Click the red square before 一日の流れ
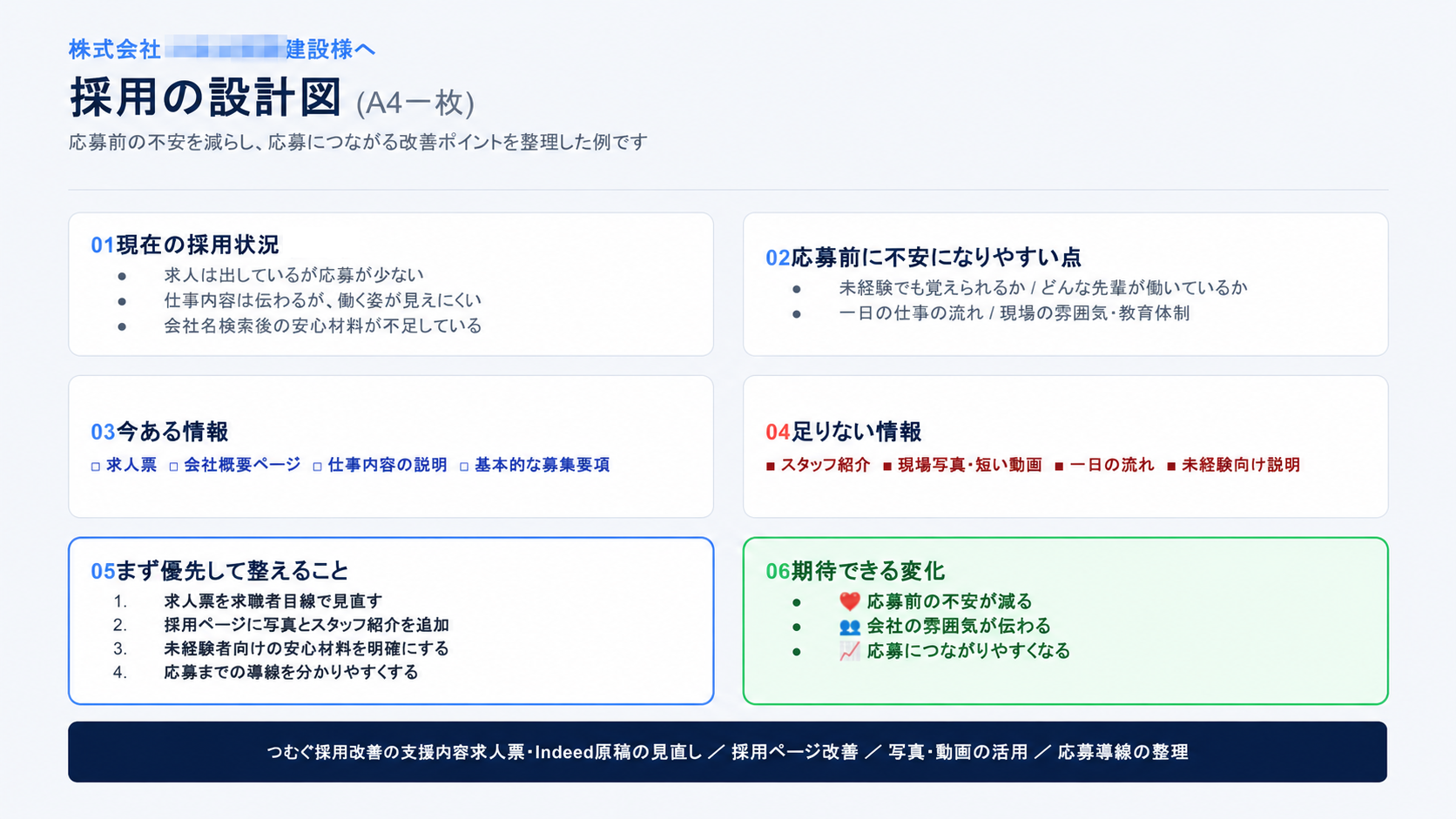1456x819 pixels. coord(1059,467)
